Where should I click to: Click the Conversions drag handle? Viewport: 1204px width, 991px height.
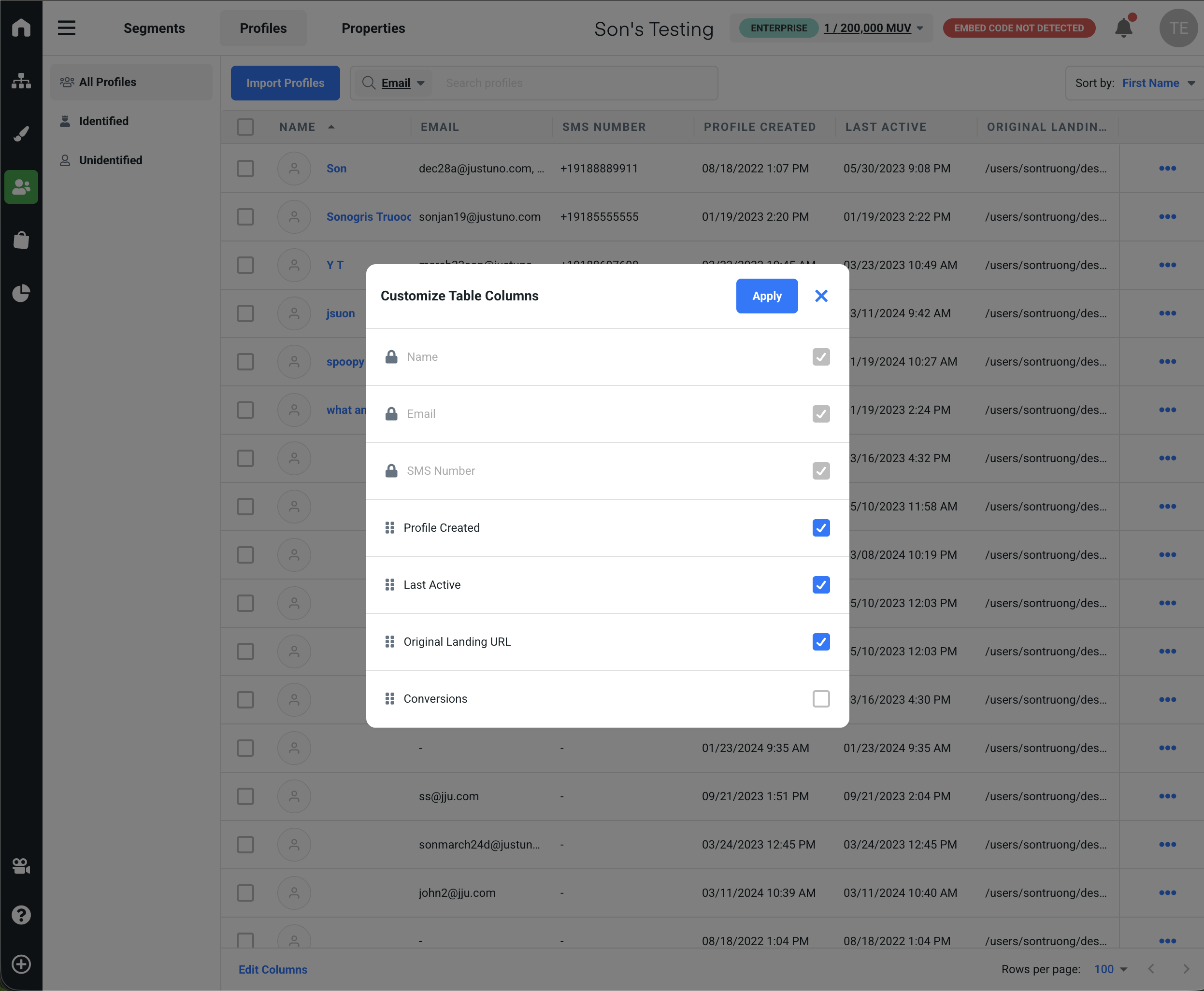[x=389, y=699]
